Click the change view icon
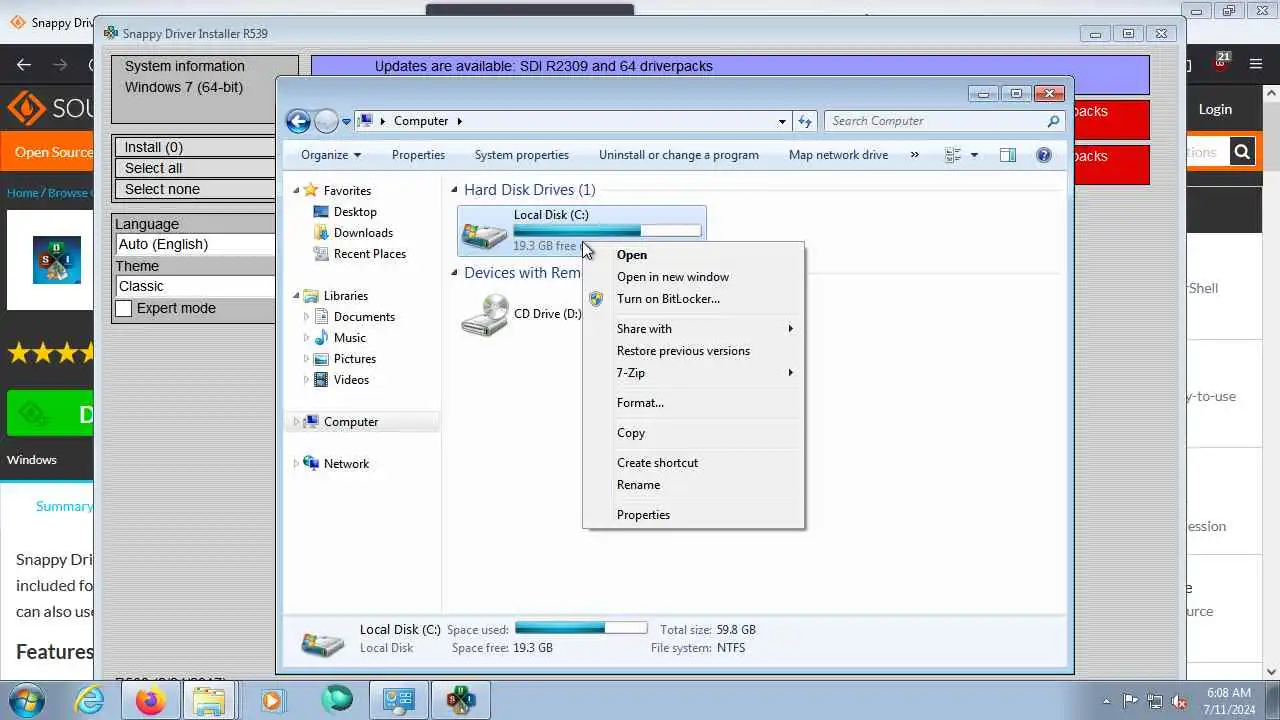The width and height of the screenshot is (1280, 720). [953, 155]
